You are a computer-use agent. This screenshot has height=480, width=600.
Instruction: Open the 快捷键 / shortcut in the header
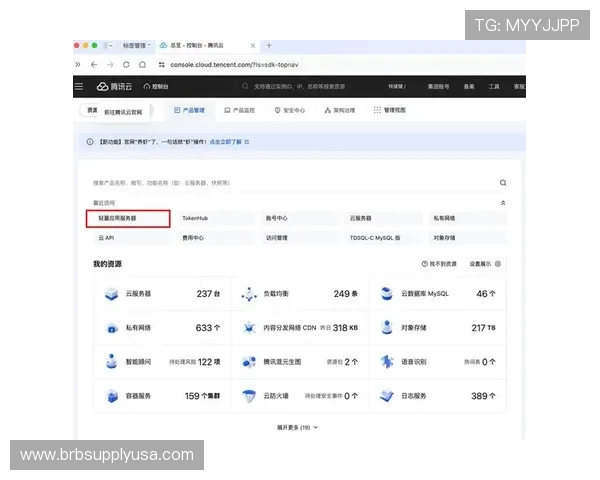tap(397, 87)
